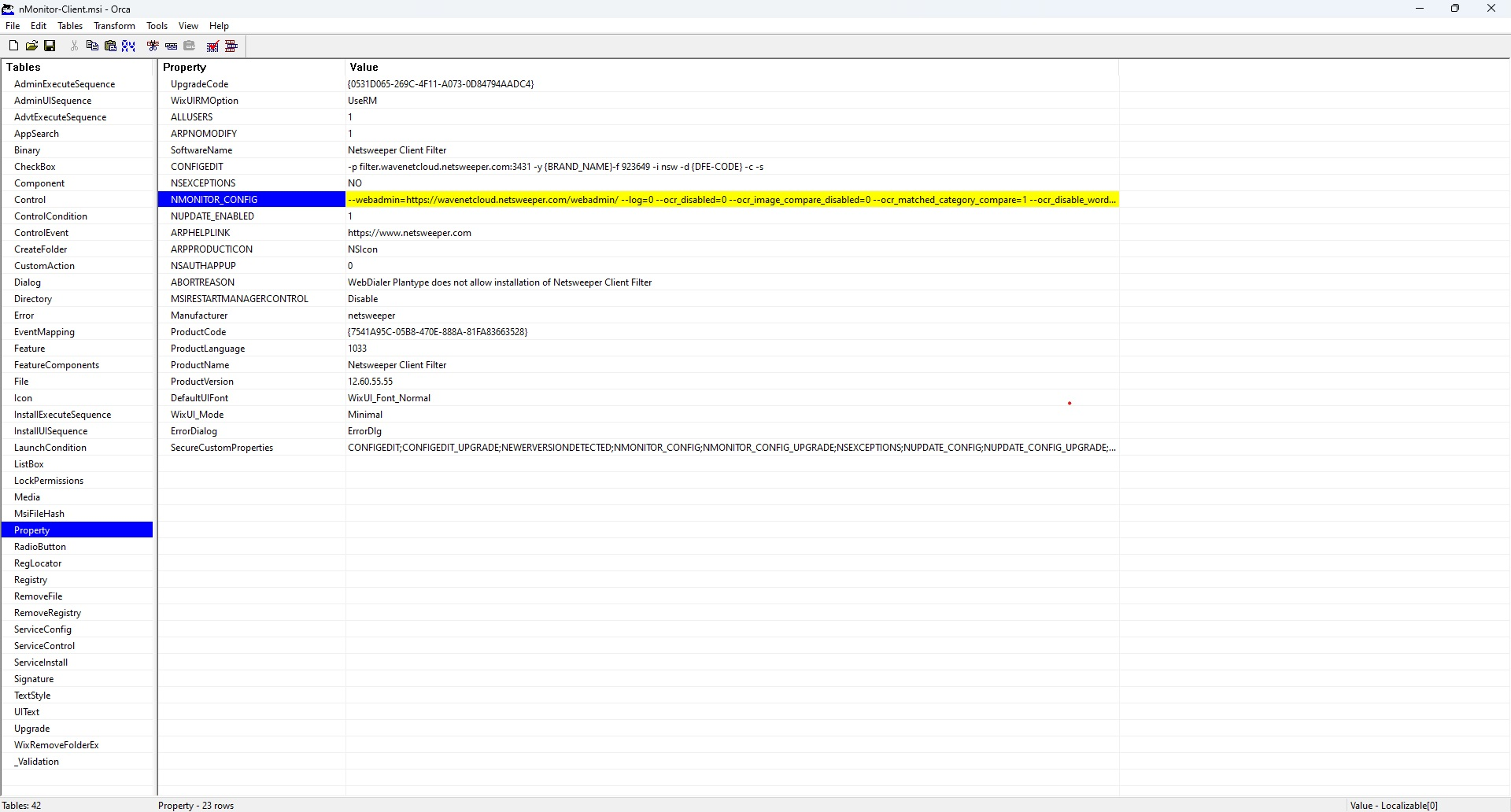The width and height of the screenshot is (1511, 812).
Task: Select the Registry table in the list
Action: [31, 580]
